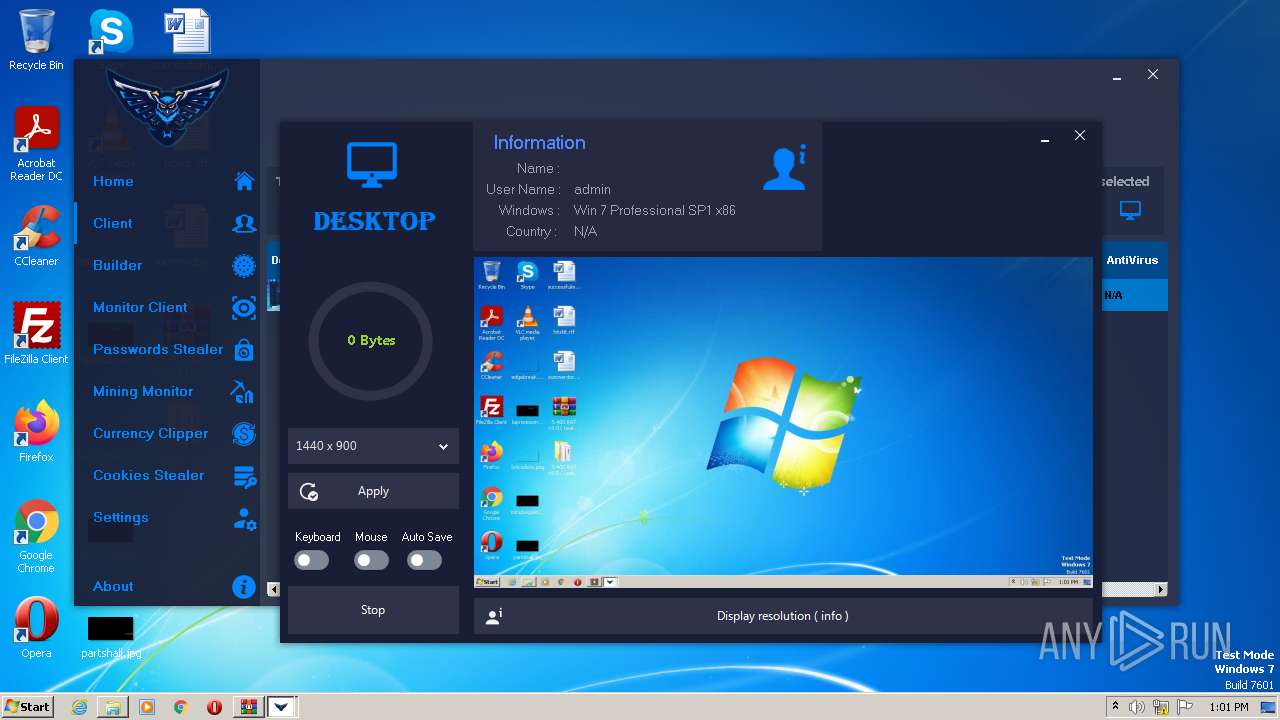Click the right arrow of horizontal scrollbar
Viewport: 1280px width, 720px height.
[x=1161, y=590]
